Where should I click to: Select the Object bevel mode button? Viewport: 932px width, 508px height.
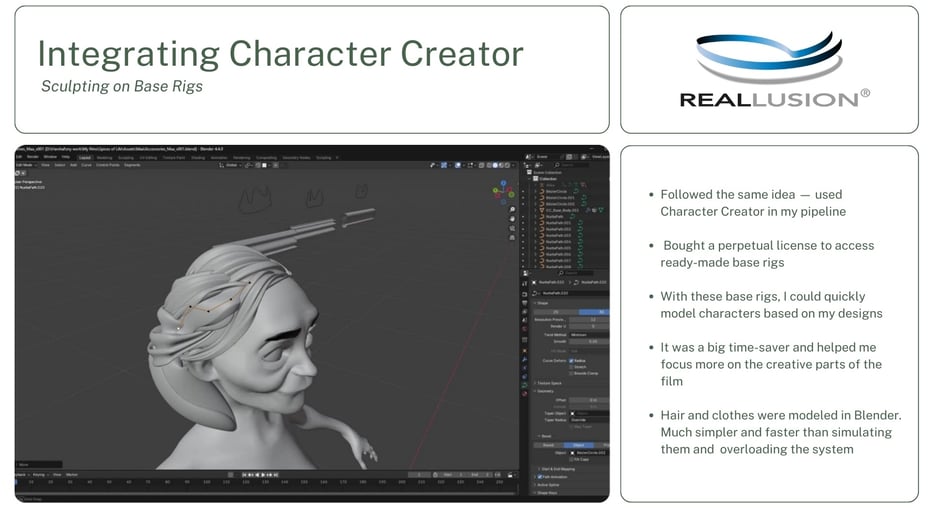click(578, 445)
